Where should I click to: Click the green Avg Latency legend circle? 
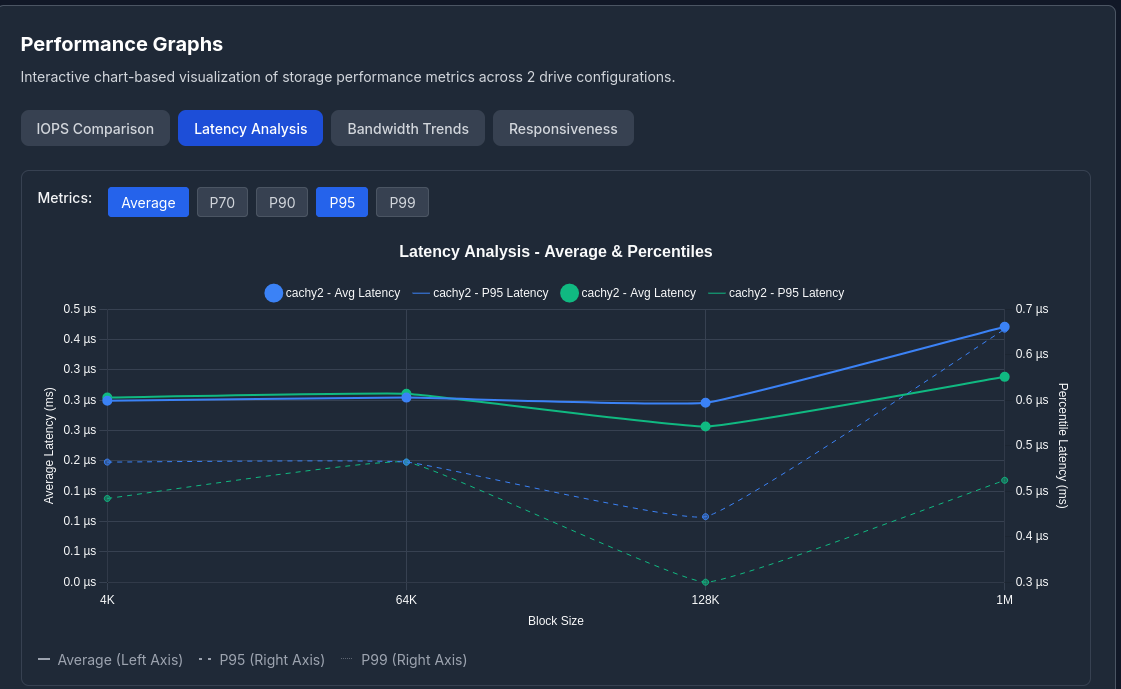click(569, 293)
